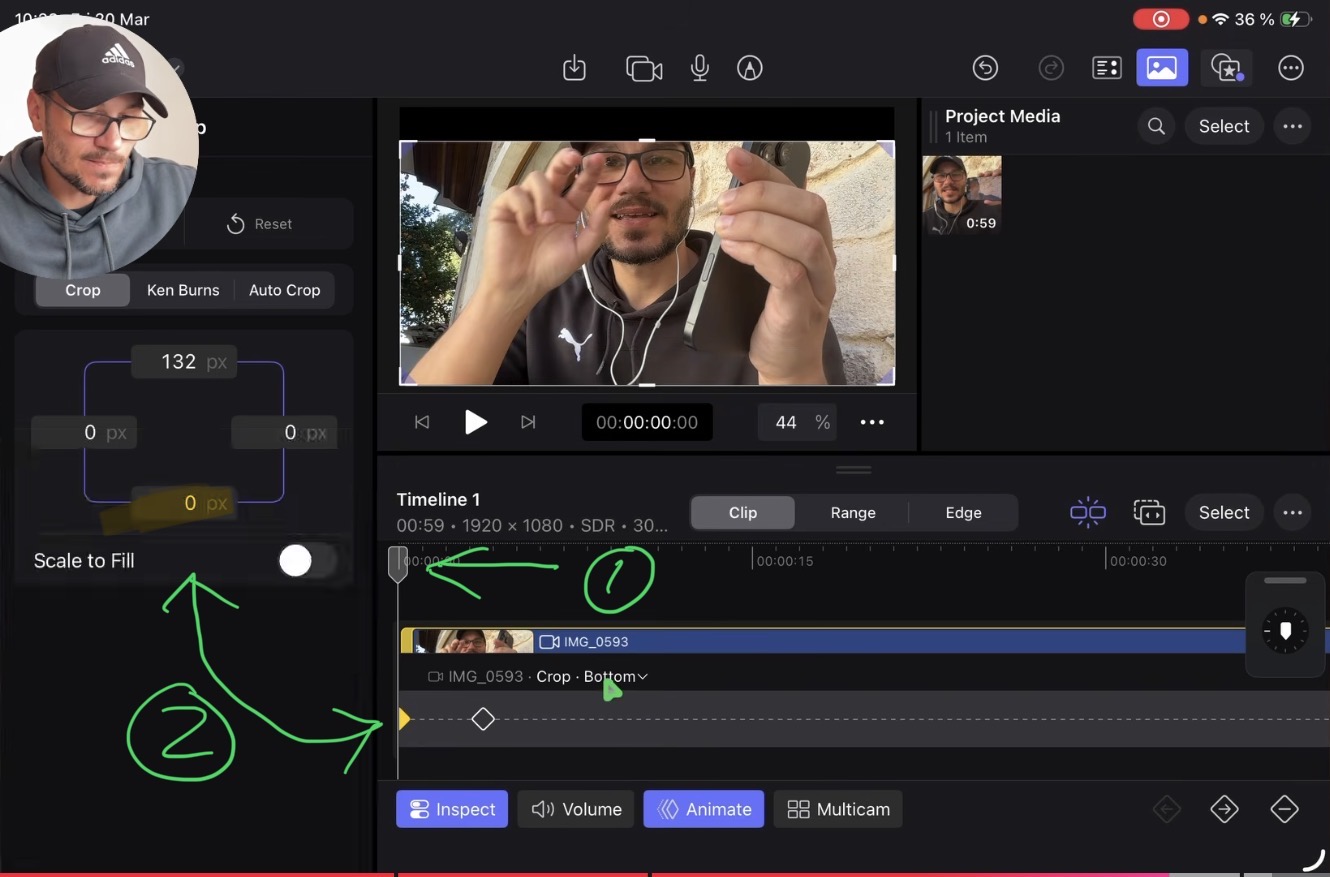The width and height of the screenshot is (1330, 877).
Task: Toggle the magnetic timeline snap icon
Action: point(1087,512)
